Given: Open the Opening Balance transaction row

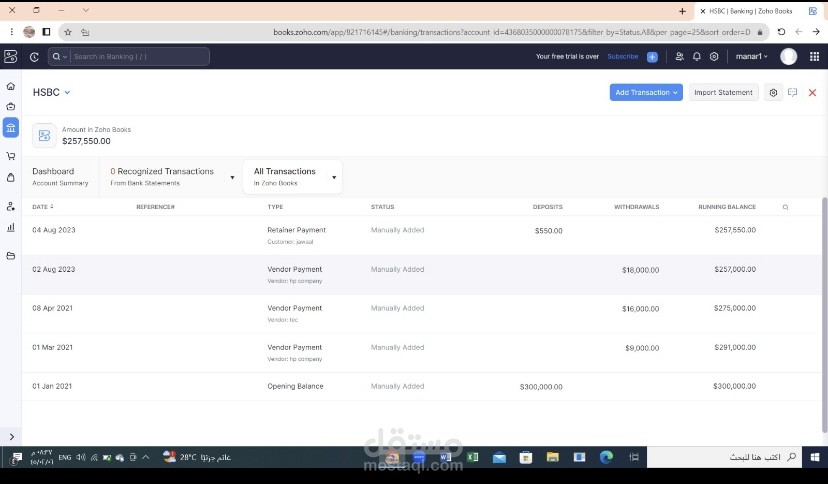Looking at the screenshot, I should click(421, 386).
